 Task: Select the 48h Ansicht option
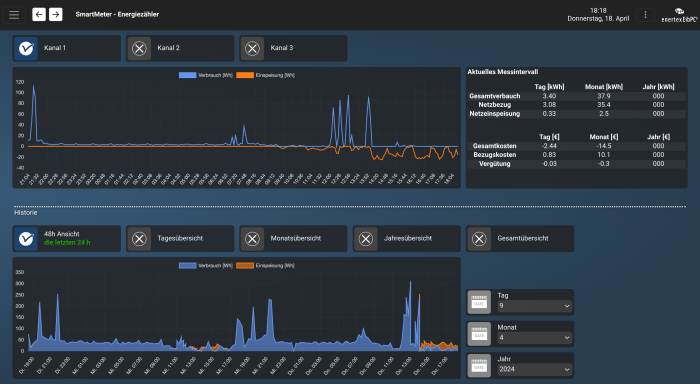click(67, 238)
